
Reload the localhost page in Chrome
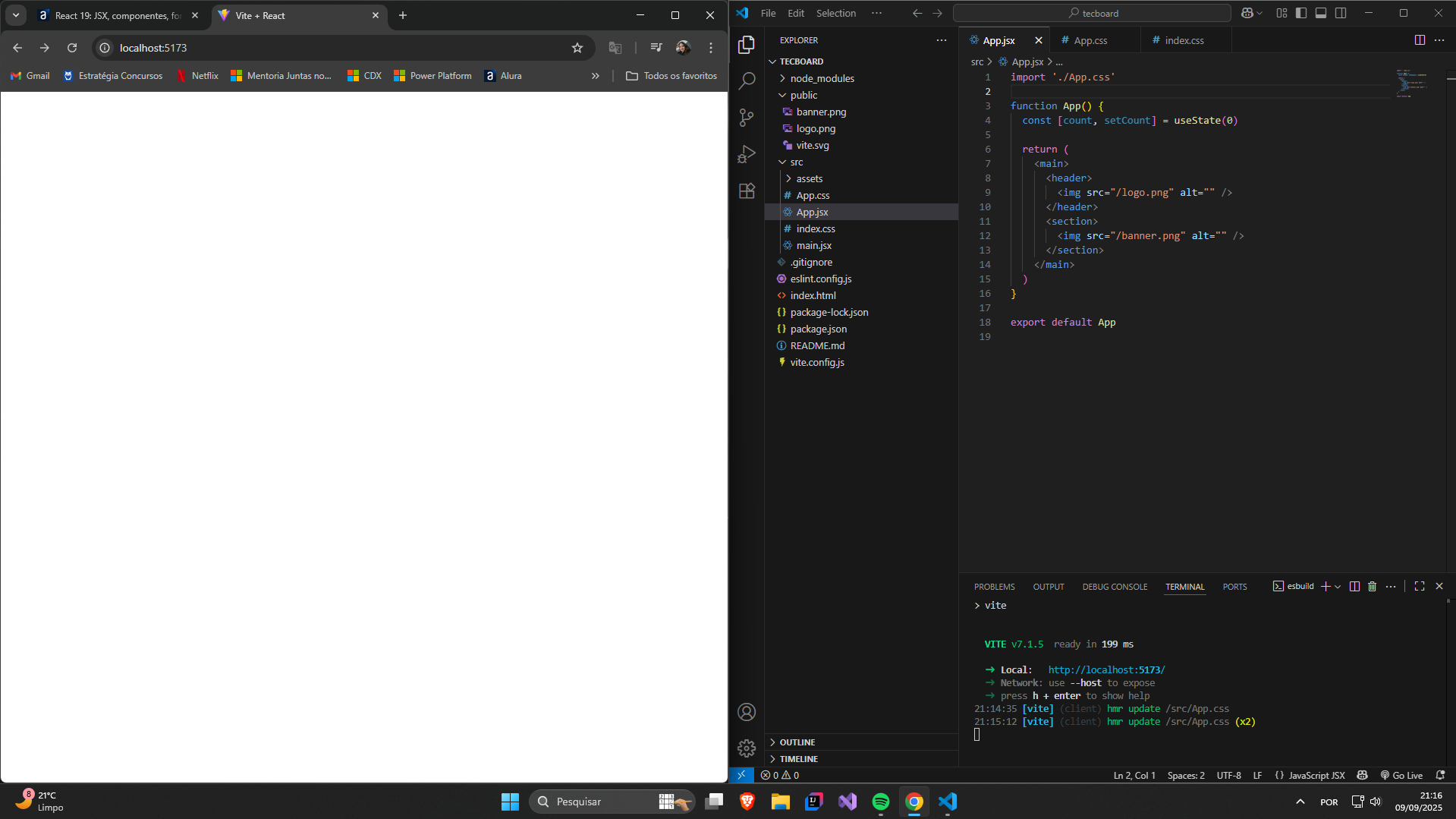click(x=72, y=48)
